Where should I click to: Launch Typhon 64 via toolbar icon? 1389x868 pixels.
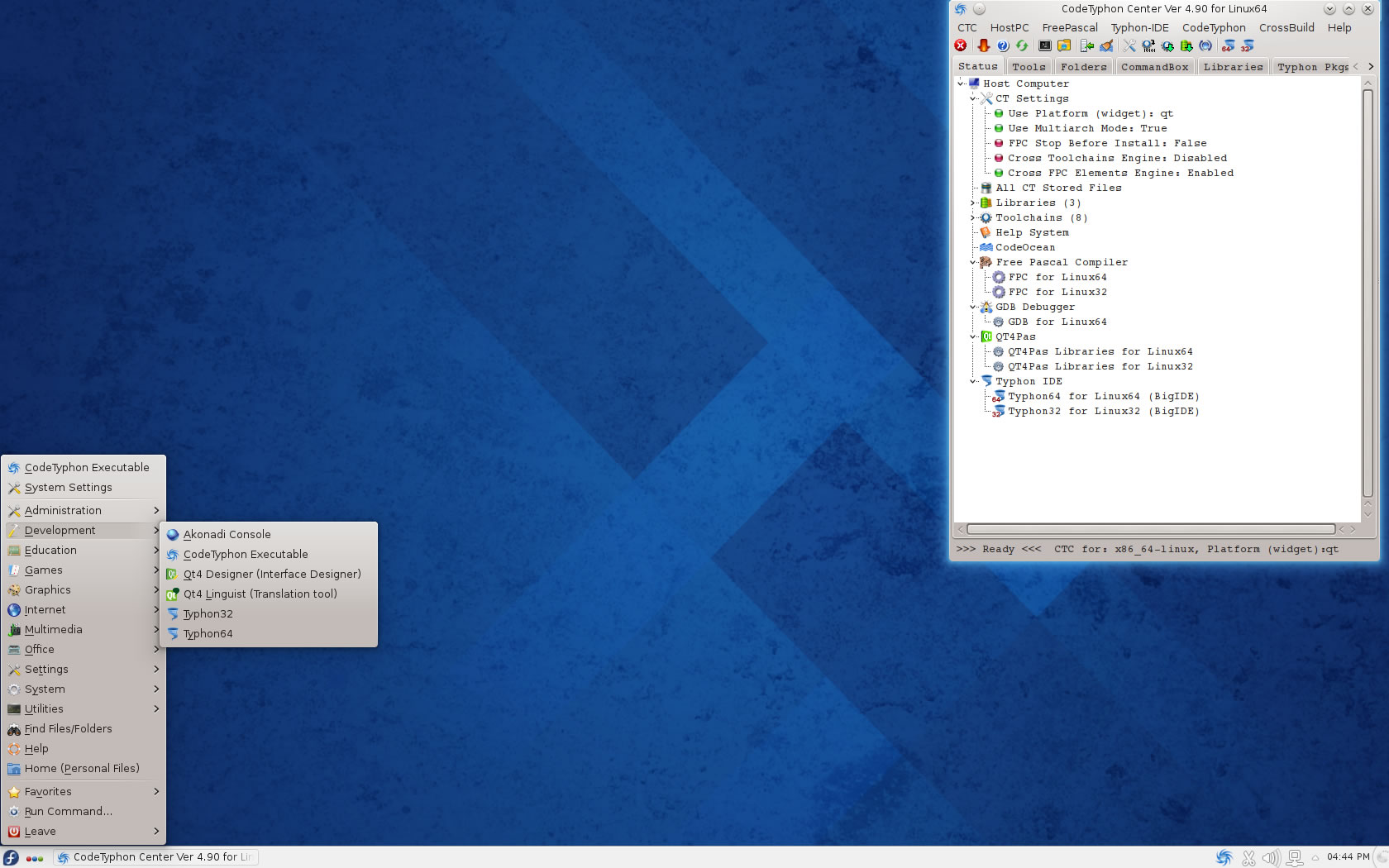(x=1229, y=45)
